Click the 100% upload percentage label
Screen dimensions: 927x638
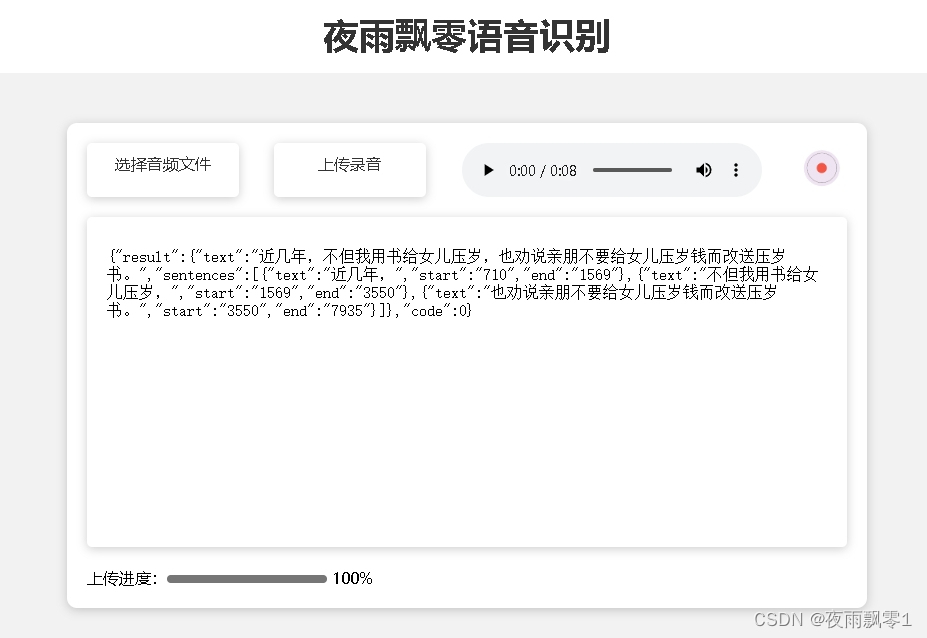[352, 579]
